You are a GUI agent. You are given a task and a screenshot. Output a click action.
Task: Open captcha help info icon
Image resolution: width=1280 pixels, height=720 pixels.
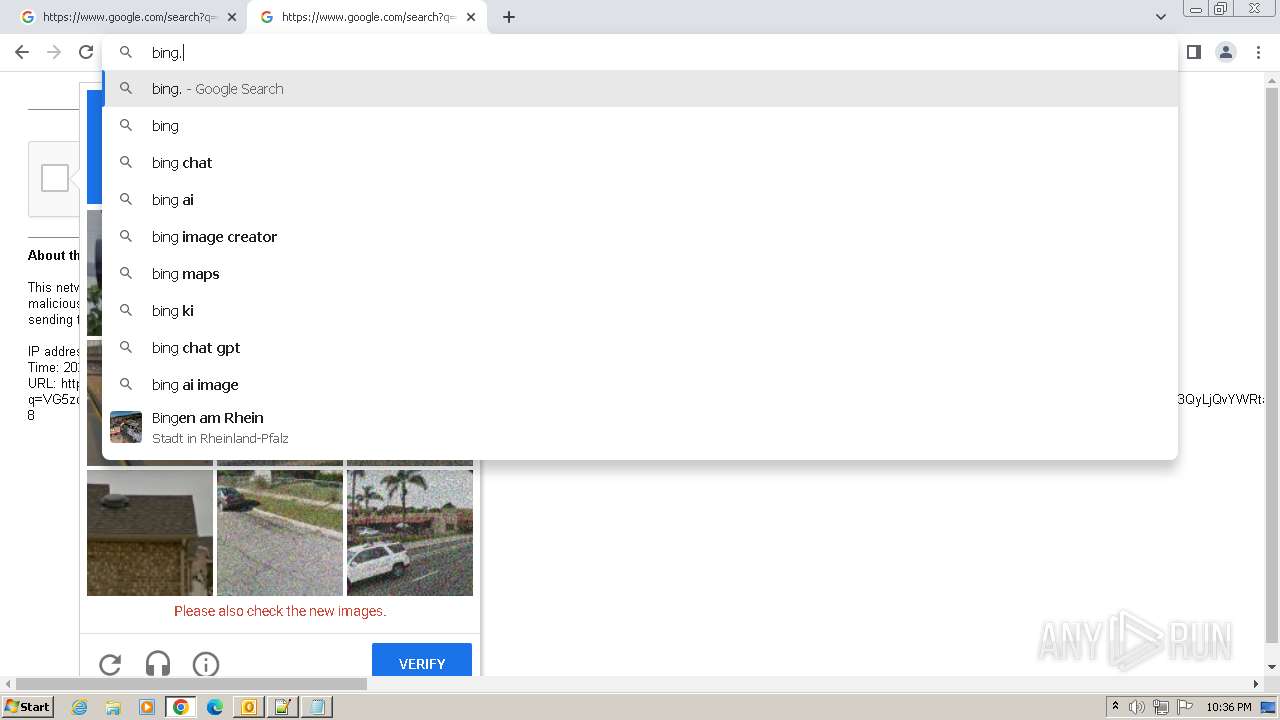tap(206, 663)
